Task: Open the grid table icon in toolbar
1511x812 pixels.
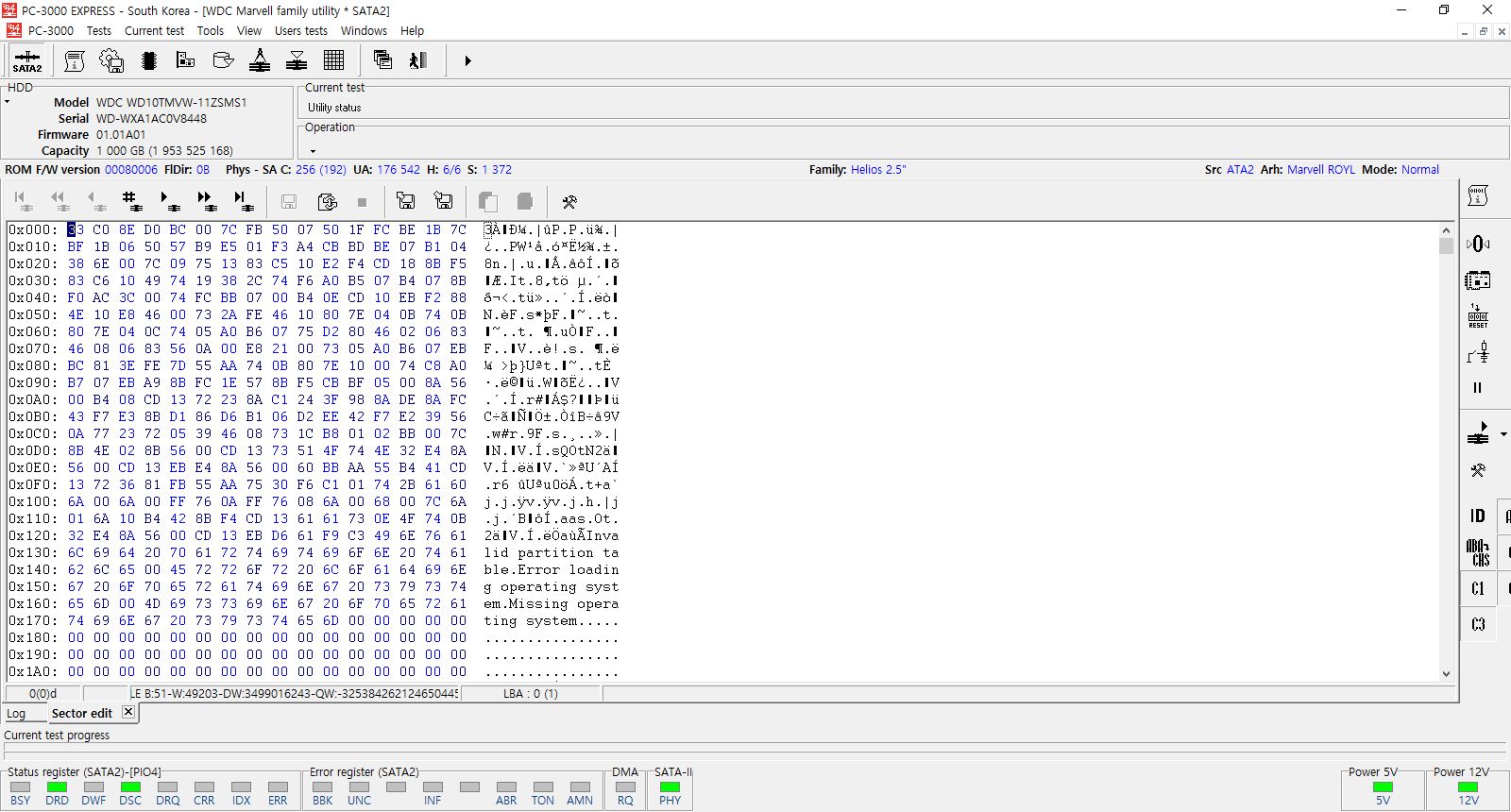Action: 333,61
